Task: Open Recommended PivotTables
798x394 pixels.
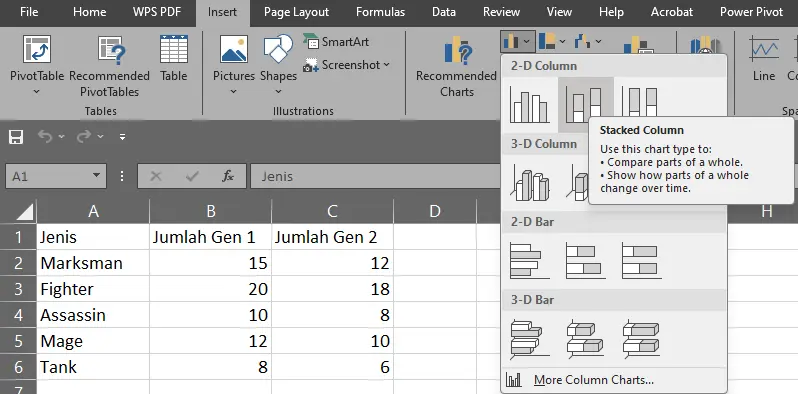Action: point(109,66)
